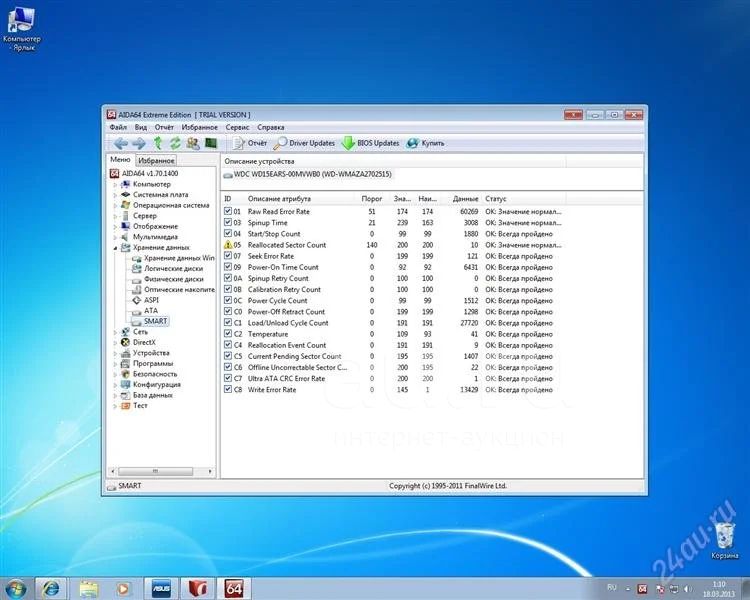Select Системная плата in the tree
Screen dimensions: 750x600
coord(154,195)
